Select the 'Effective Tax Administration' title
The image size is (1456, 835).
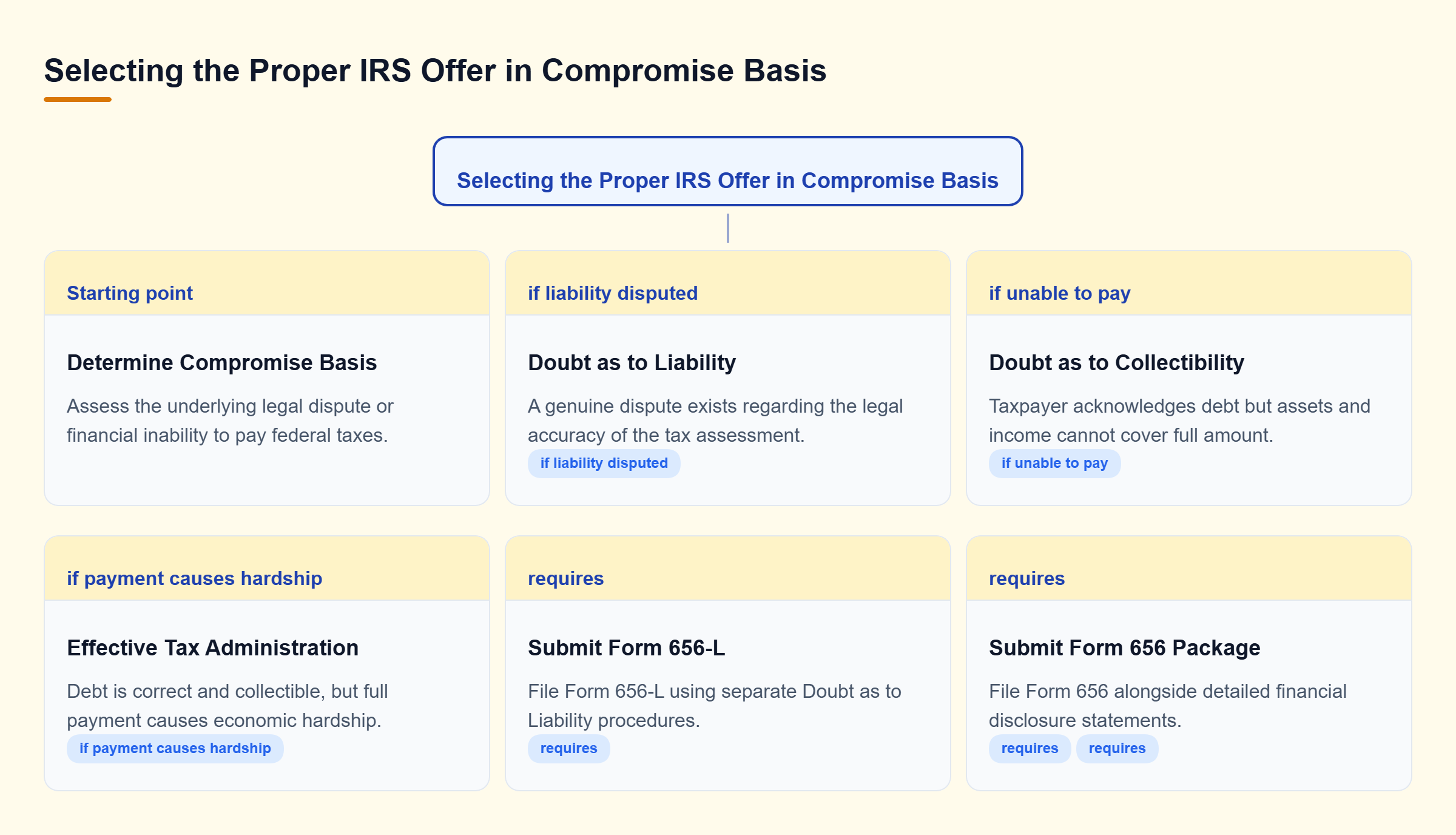pyautogui.click(x=212, y=647)
